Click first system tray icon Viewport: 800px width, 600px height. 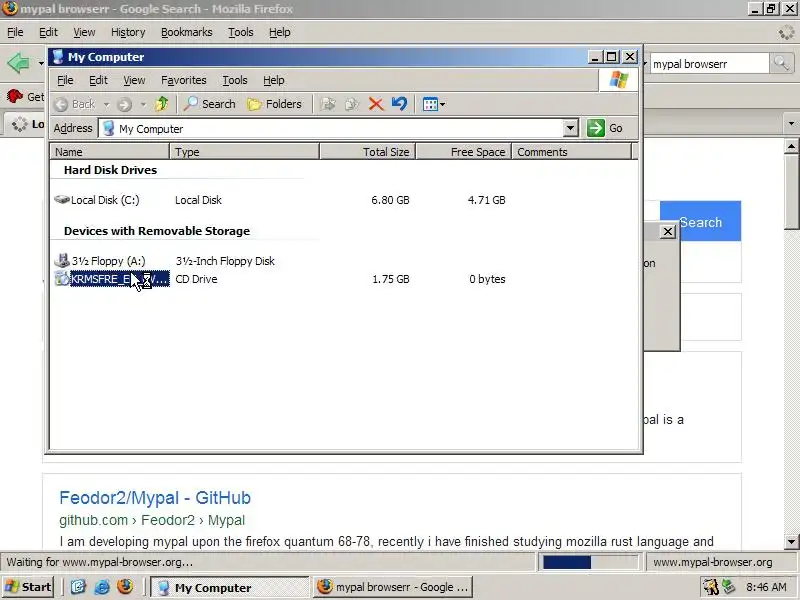(x=710, y=587)
